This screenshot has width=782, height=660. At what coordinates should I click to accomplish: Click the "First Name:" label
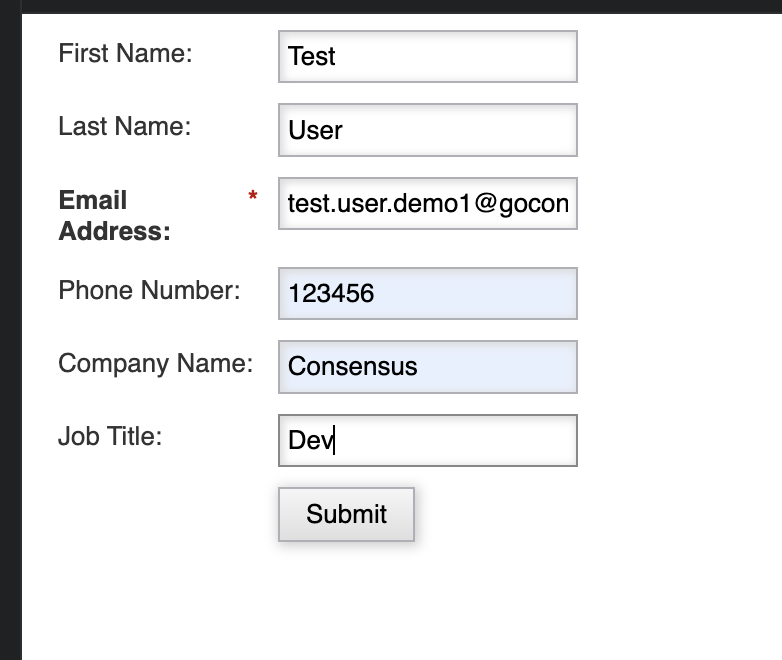point(125,53)
